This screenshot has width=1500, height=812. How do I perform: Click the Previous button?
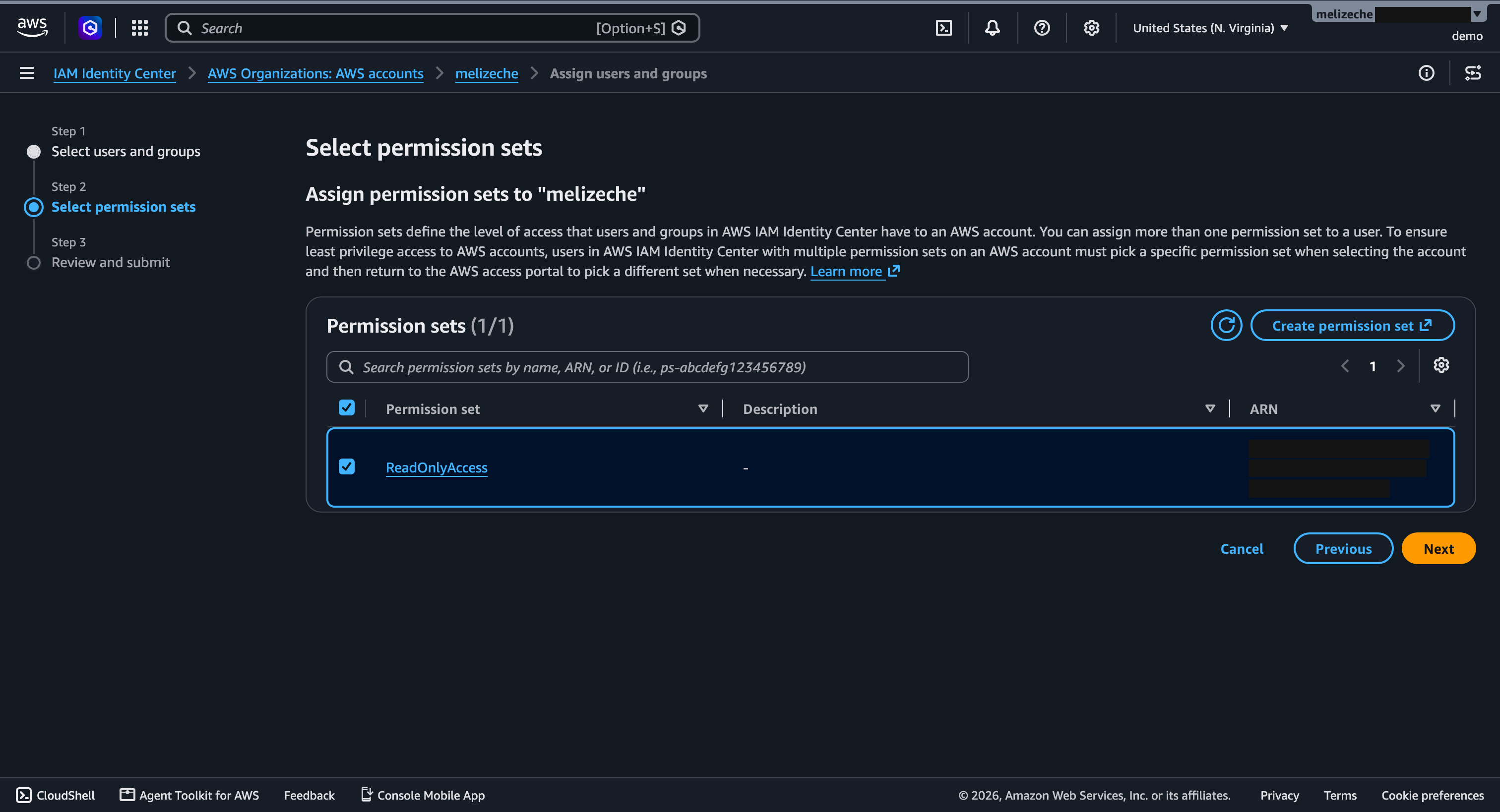click(x=1343, y=548)
